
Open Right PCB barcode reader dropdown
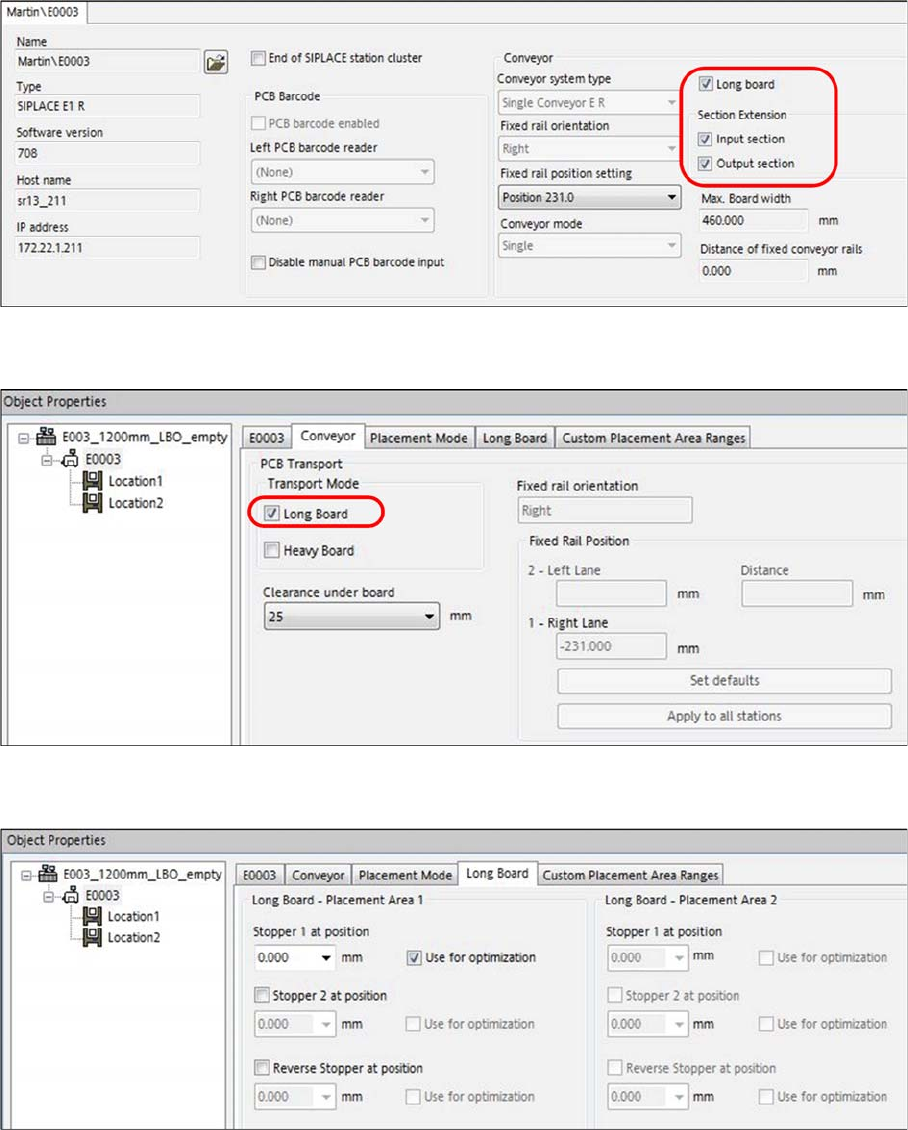click(x=342, y=221)
